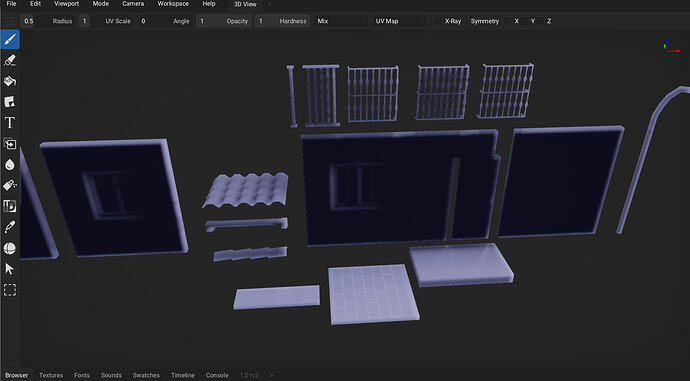This screenshot has width=690, height=381.
Task: Switch to the Swatches tab
Action: click(x=146, y=375)
